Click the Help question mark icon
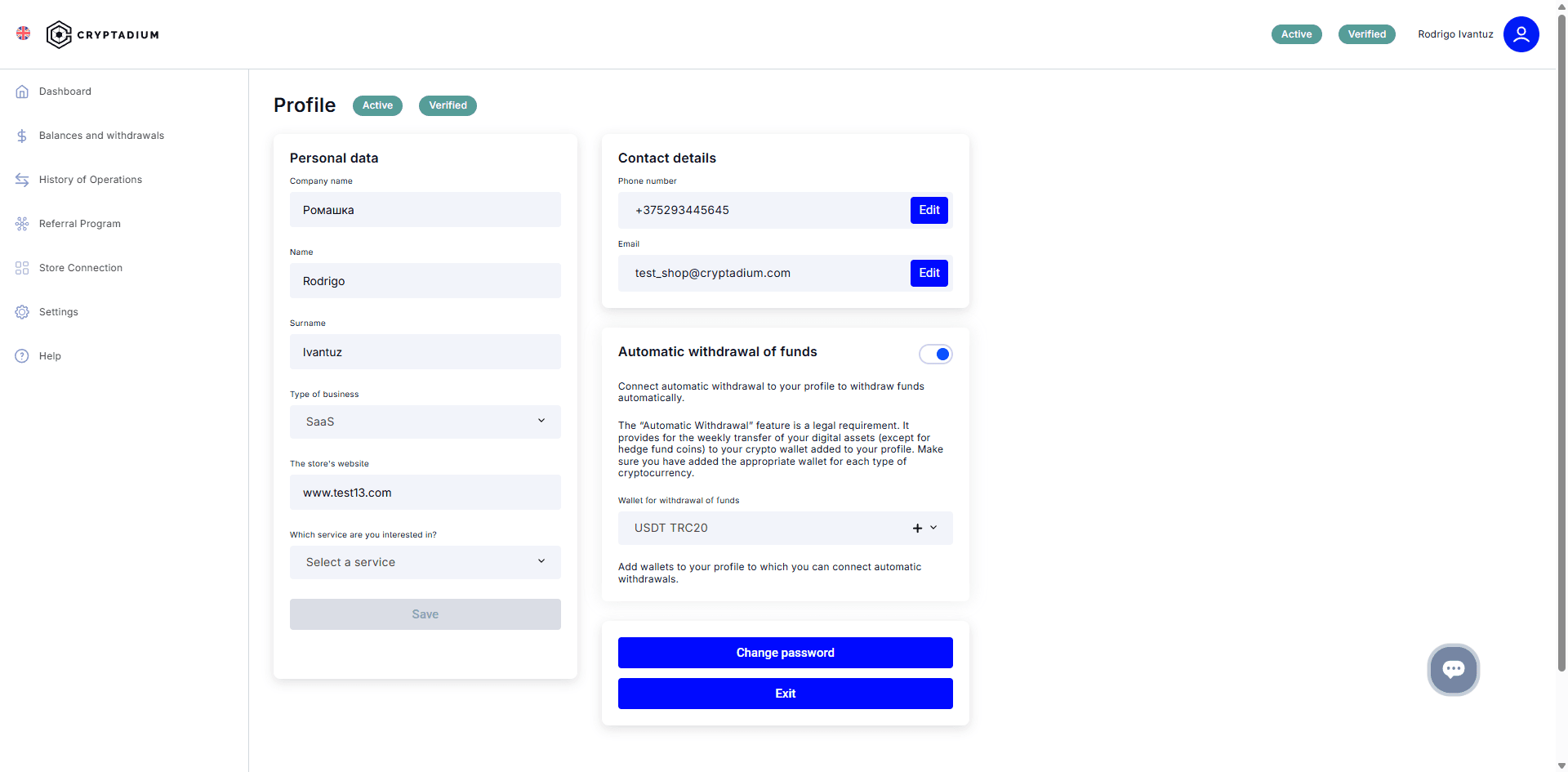Image resolution: width=1568 pixels, height=772 pixels. (x=22, y=356)
